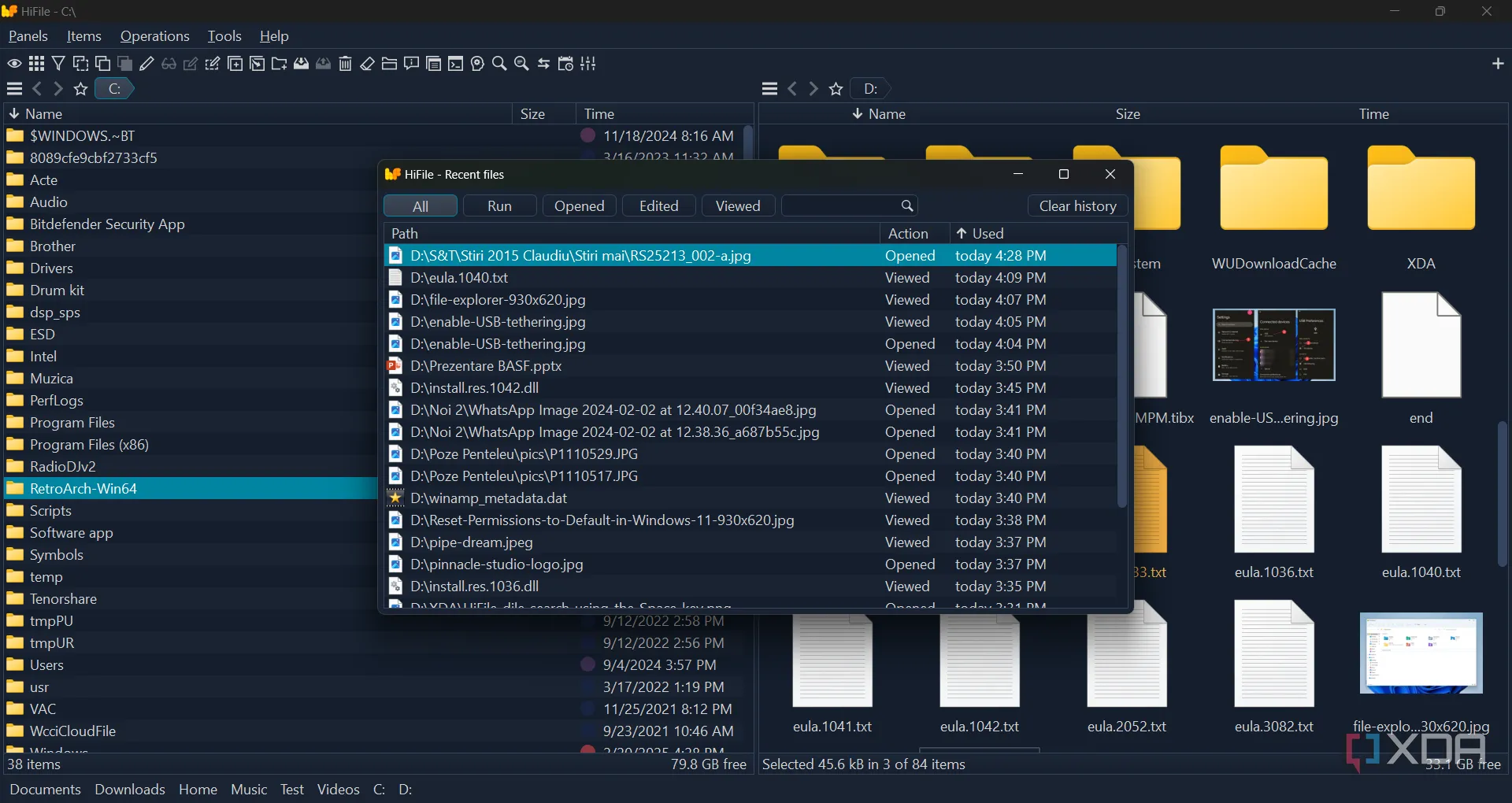1512x803 pixels.
Task: Select D:\Prezentare BASF.pptx in recent list
Action: coord(750,366)
